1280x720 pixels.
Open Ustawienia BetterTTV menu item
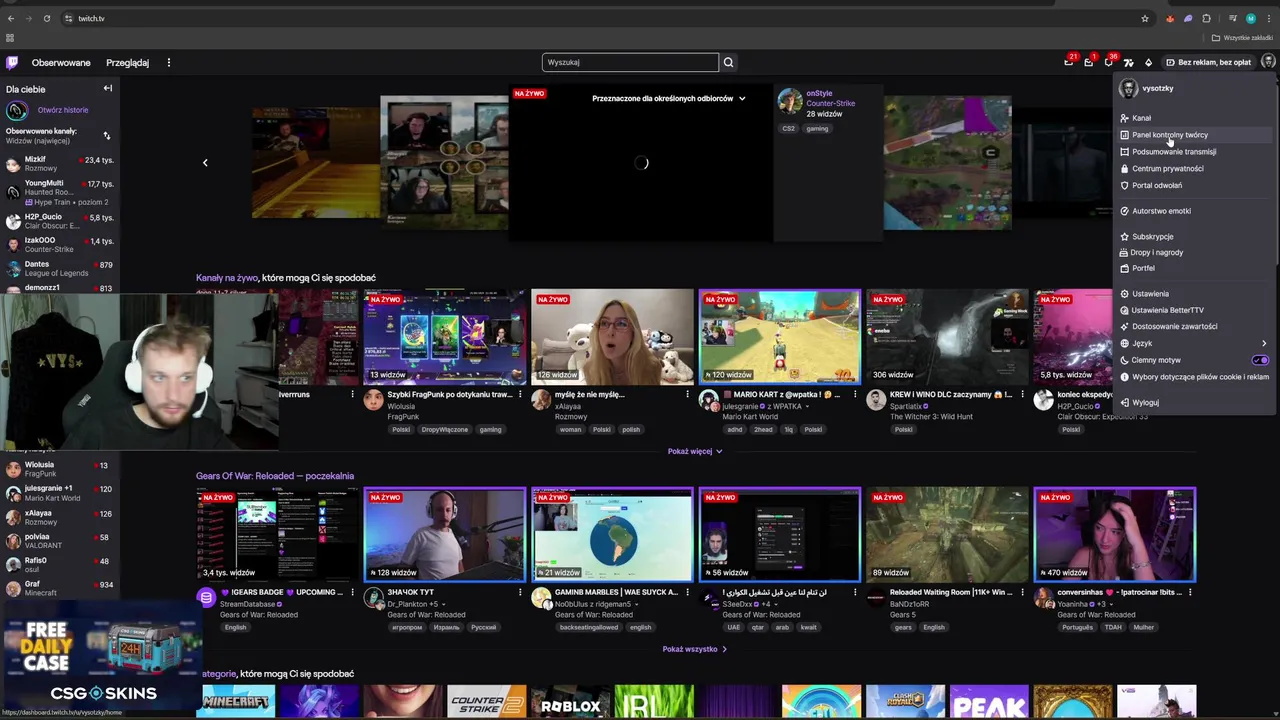pyautogui.click(x=1194, y=310)
